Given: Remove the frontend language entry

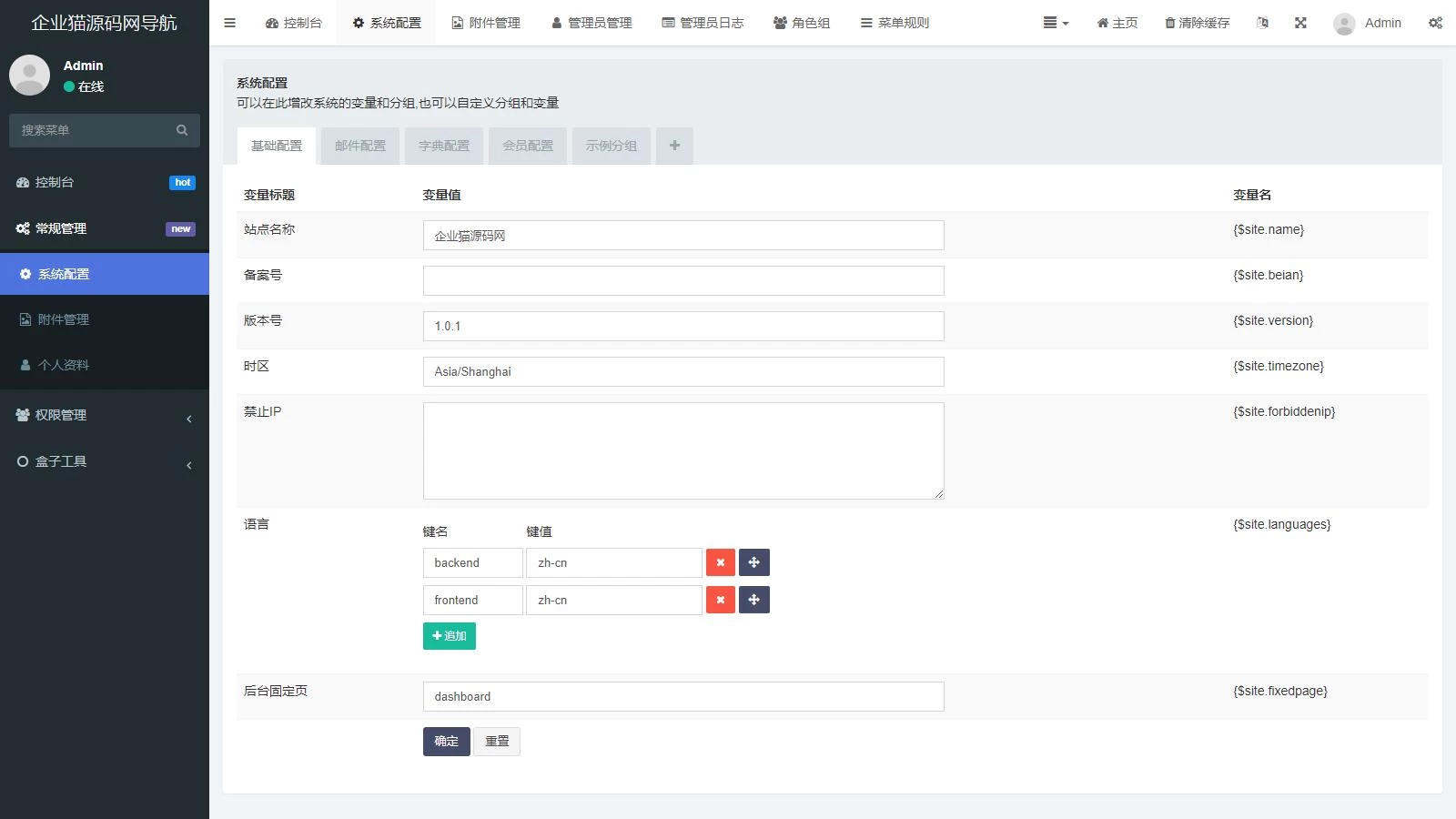Looking at the screenshot, I should coord(720,600).
